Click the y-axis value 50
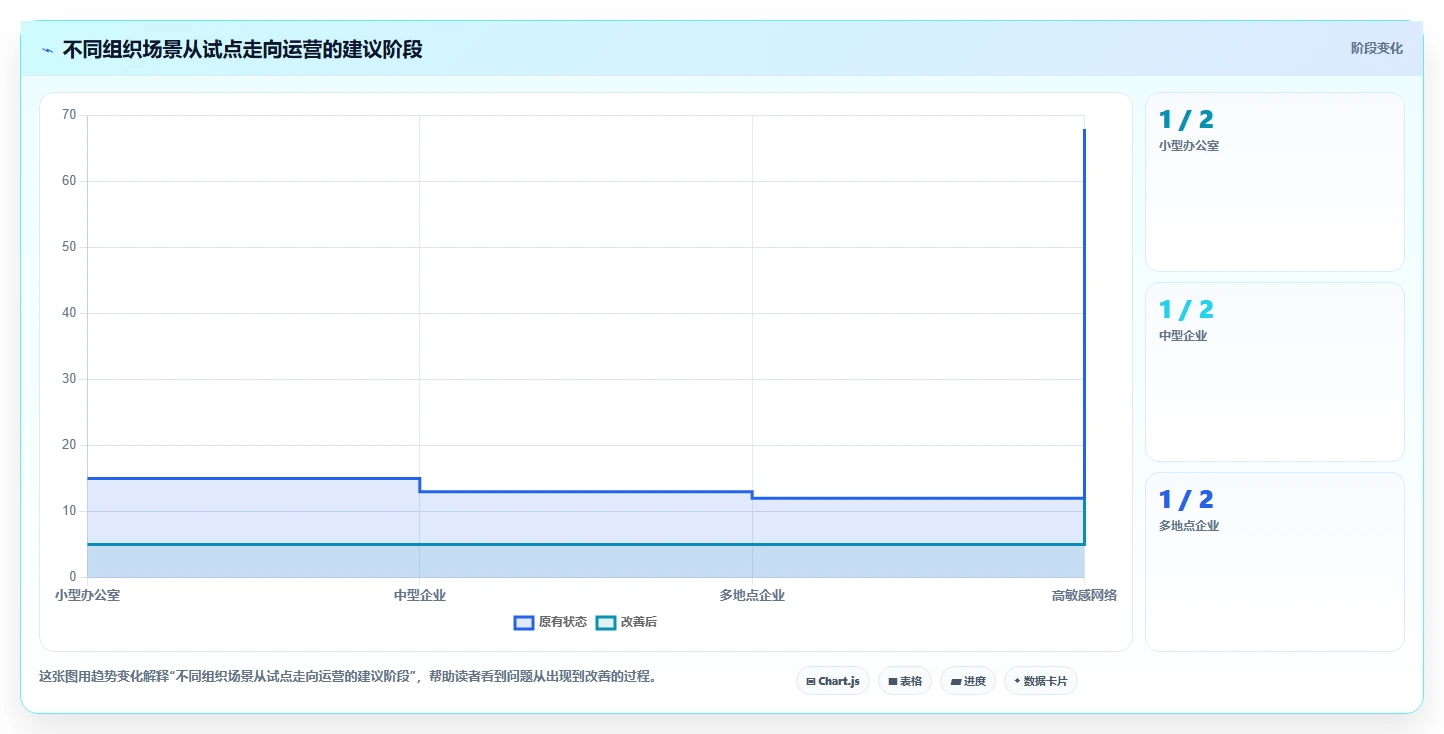 click(69, 247)
